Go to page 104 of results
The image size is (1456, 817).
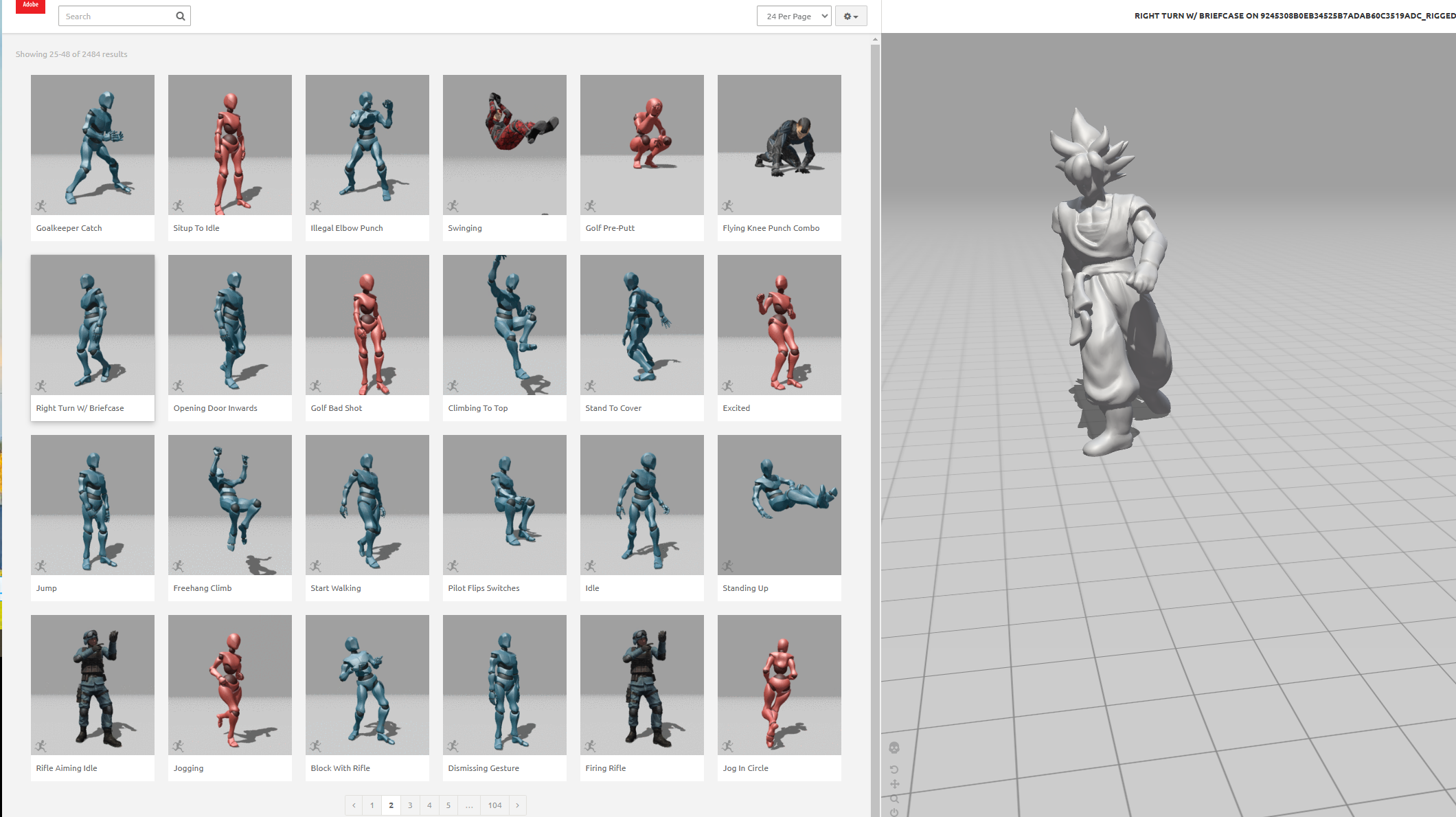[494, 805]
